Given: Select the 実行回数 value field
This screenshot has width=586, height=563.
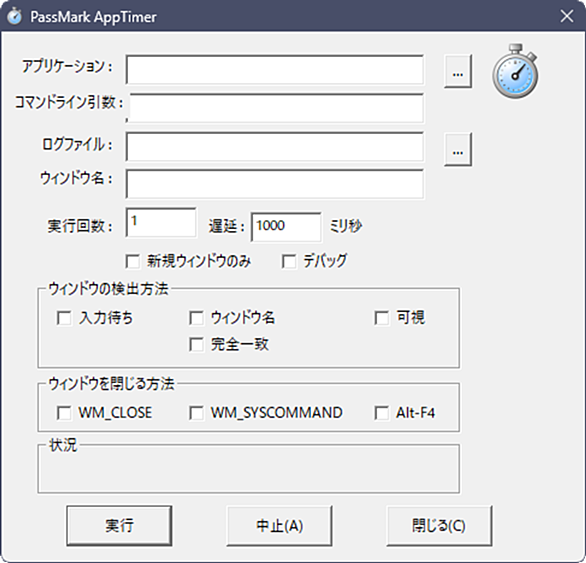Looking at the screenshot, I should [161, 223].
